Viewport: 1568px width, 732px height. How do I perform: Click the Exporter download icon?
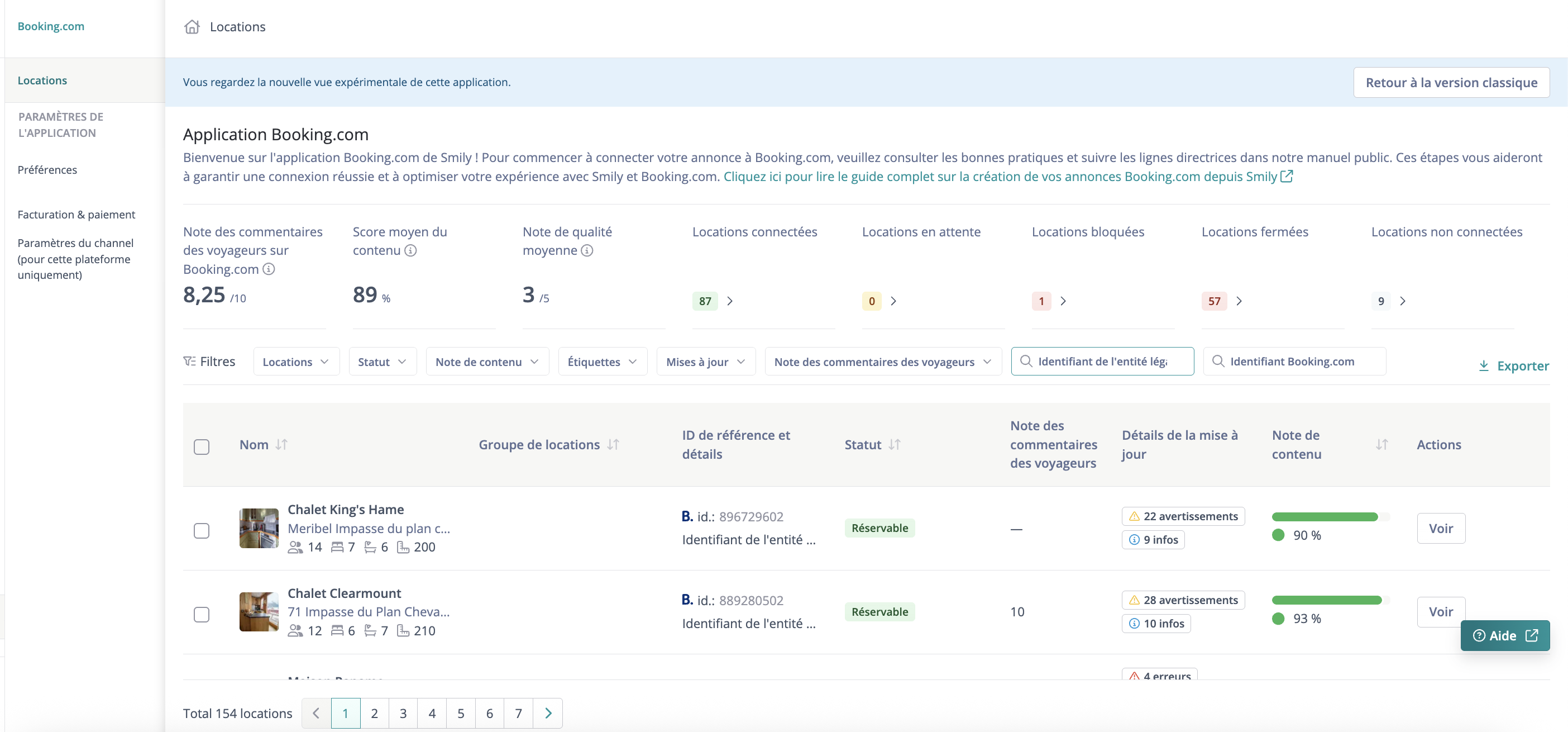click(x=1484, y=365)
